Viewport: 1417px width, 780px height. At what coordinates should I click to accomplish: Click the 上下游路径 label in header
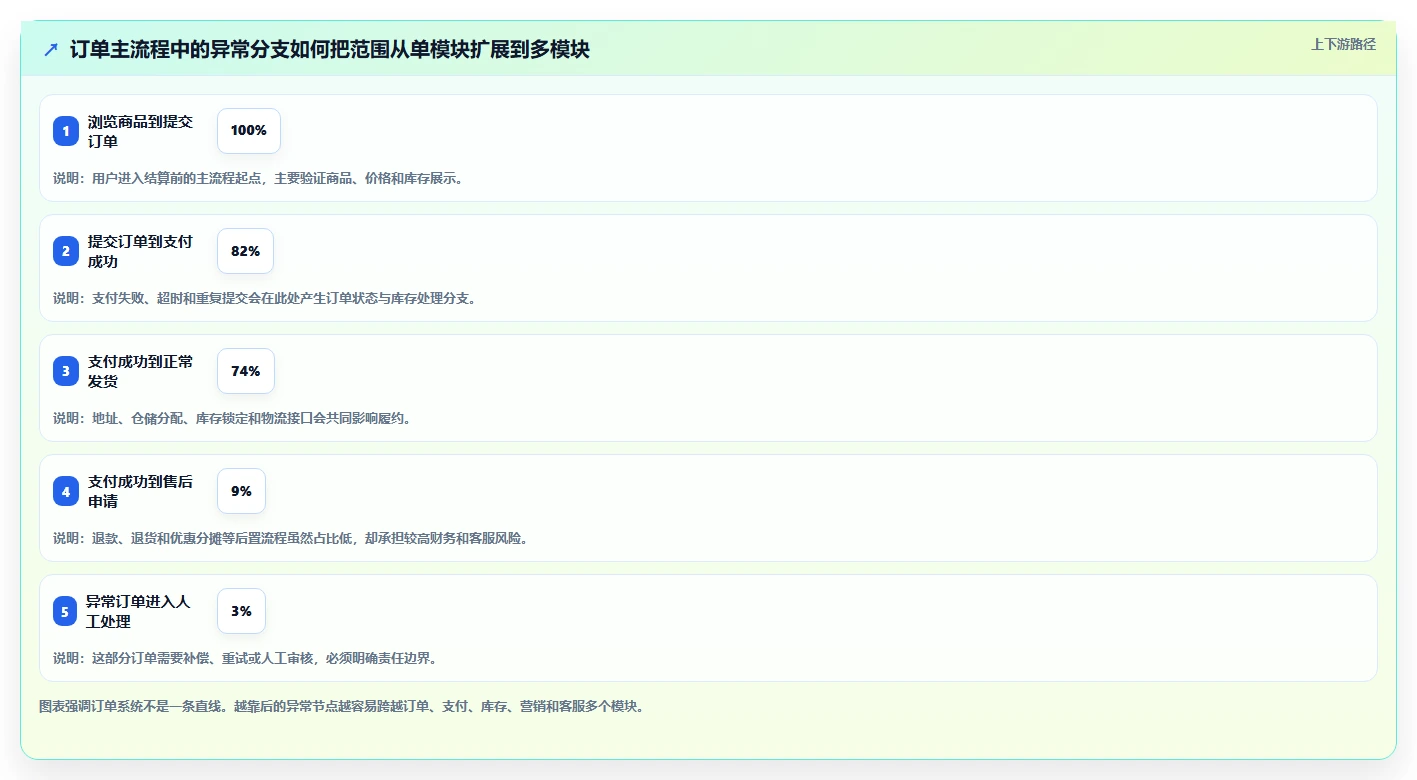[1343, 44]
